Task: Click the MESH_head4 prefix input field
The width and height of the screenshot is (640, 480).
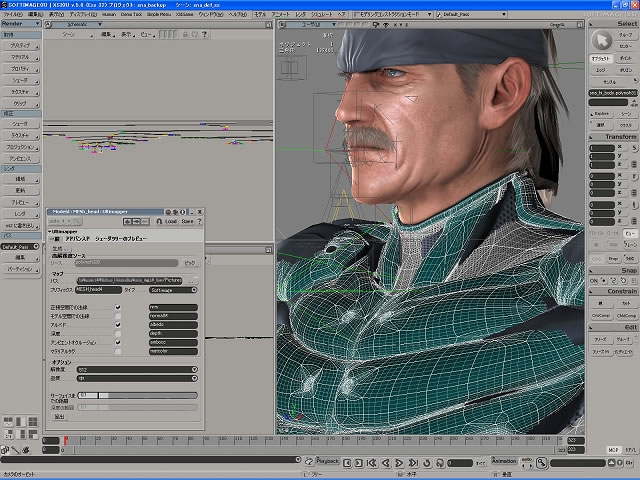Action: click(98, 289)
